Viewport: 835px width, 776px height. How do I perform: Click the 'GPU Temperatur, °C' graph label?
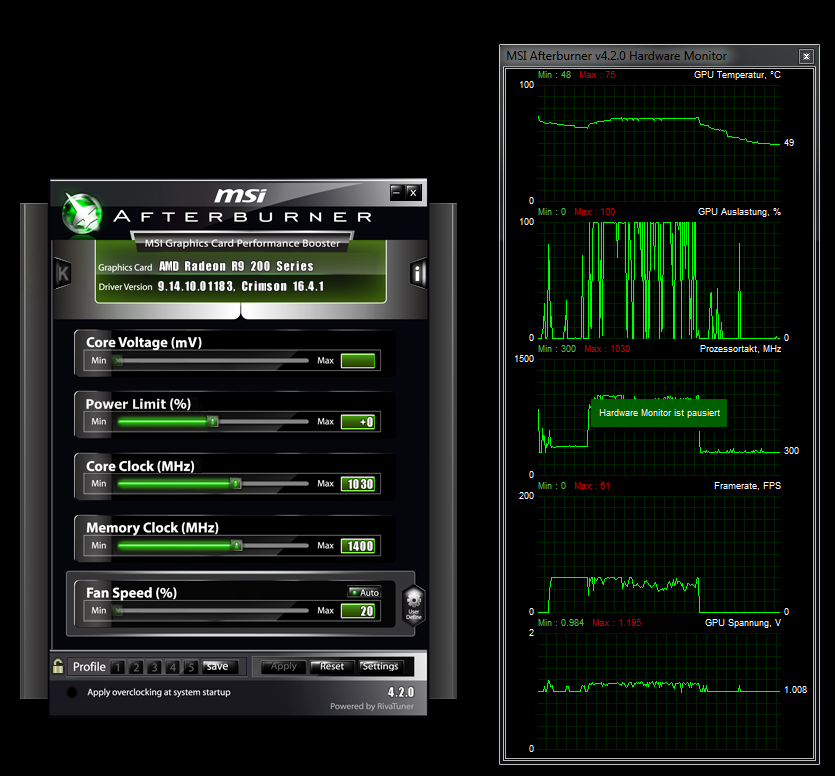737,75
